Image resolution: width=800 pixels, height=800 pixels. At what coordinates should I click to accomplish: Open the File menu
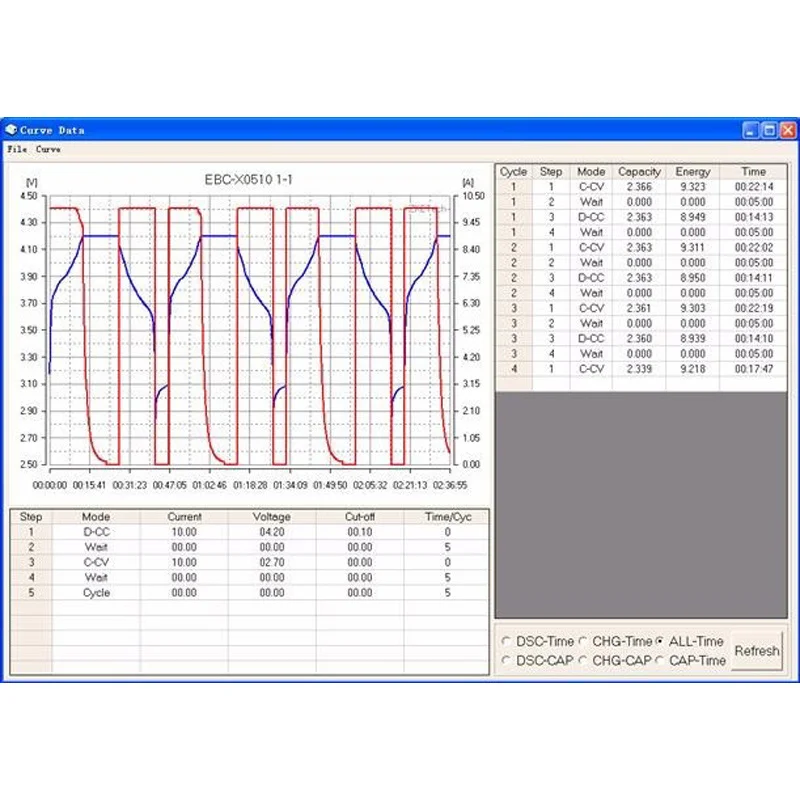click(x=17, y=149)
